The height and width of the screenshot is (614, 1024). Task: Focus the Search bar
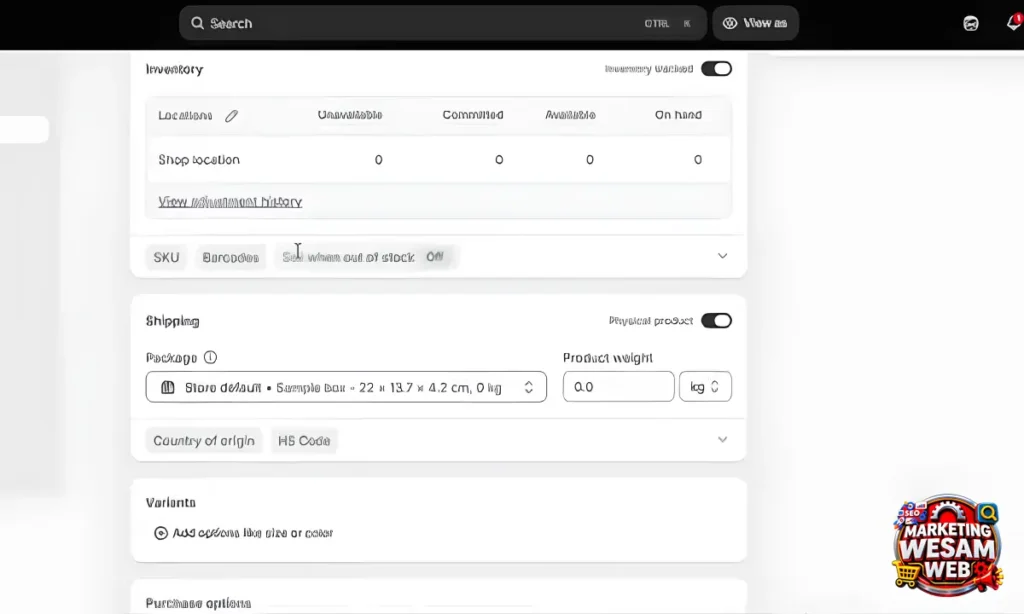443,24
